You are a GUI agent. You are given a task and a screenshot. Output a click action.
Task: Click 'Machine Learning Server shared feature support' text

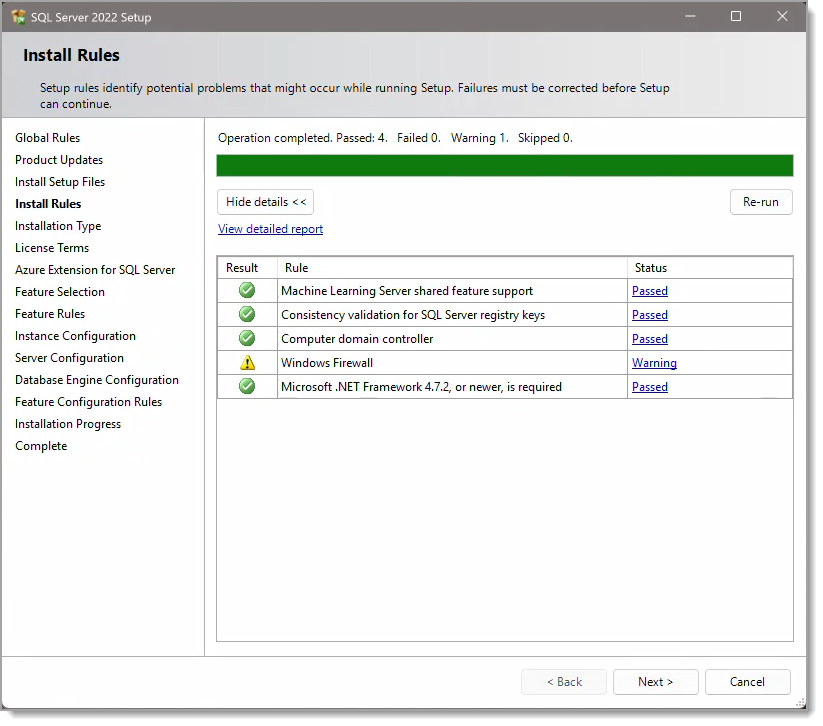pyautogui.click(x=407, y=291)
